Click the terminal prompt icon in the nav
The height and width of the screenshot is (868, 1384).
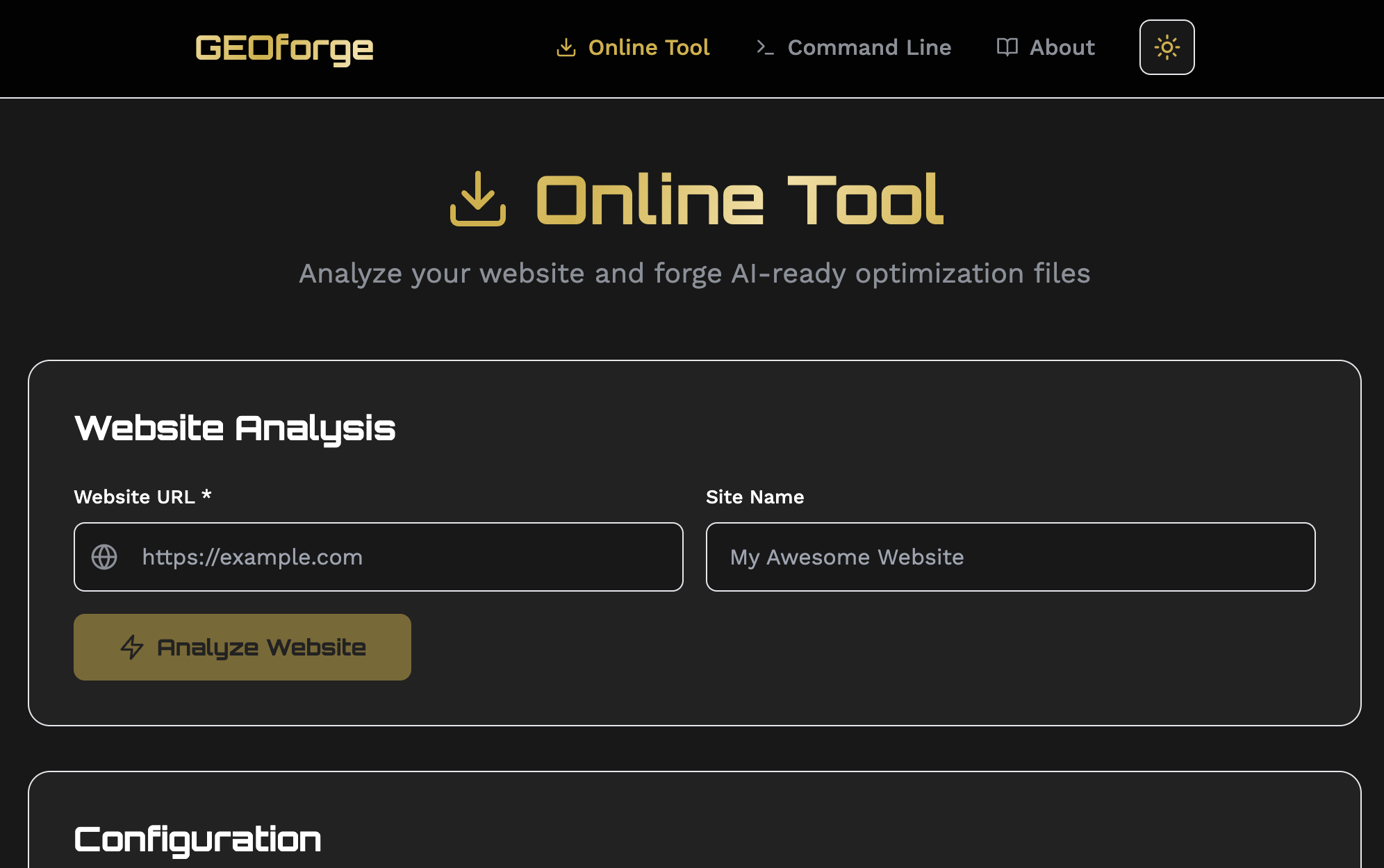(765, 47)
